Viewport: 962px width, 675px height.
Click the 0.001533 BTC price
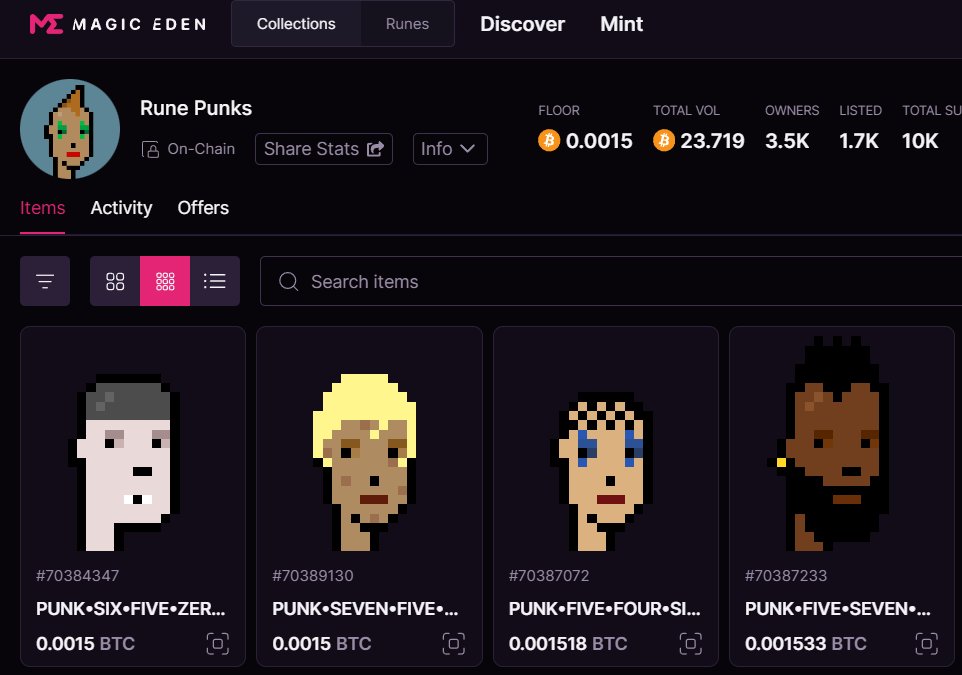click(x=806, y=644)
